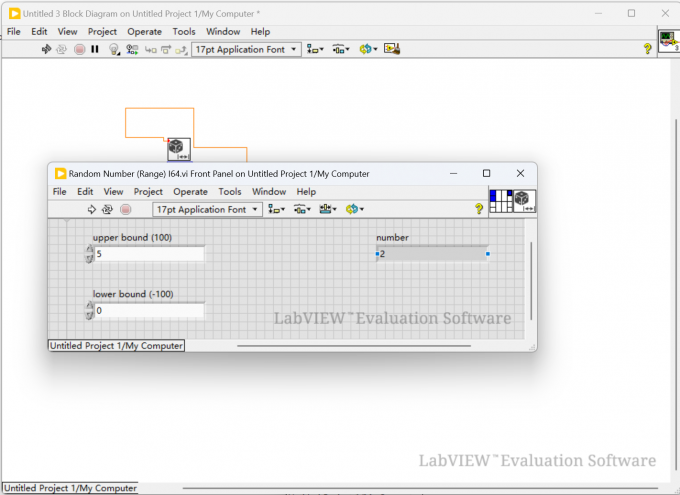Click the lower bound increment/decrement stepper
The image size is (680, 495).
tap(89, 311)
